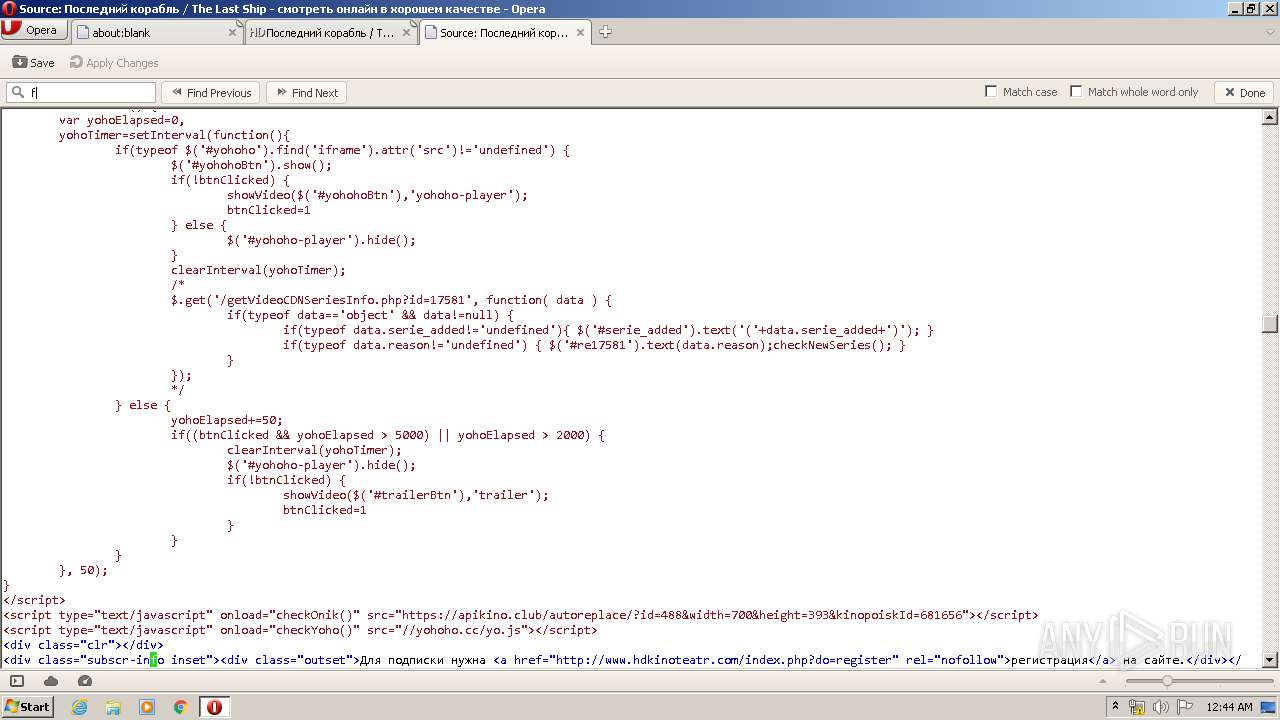Click the 'checkNewSeries();' code text

click(833, 345)
